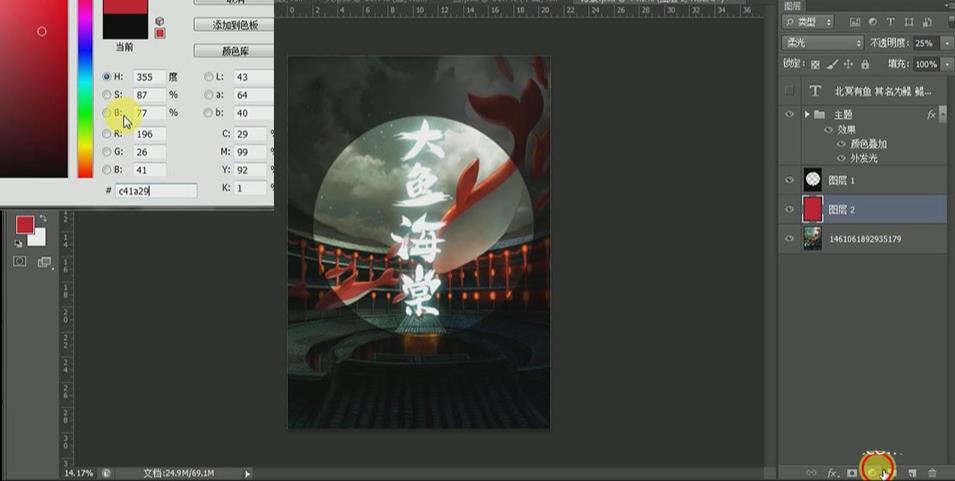Toggle the layer filtering switch

coord(950,22)
